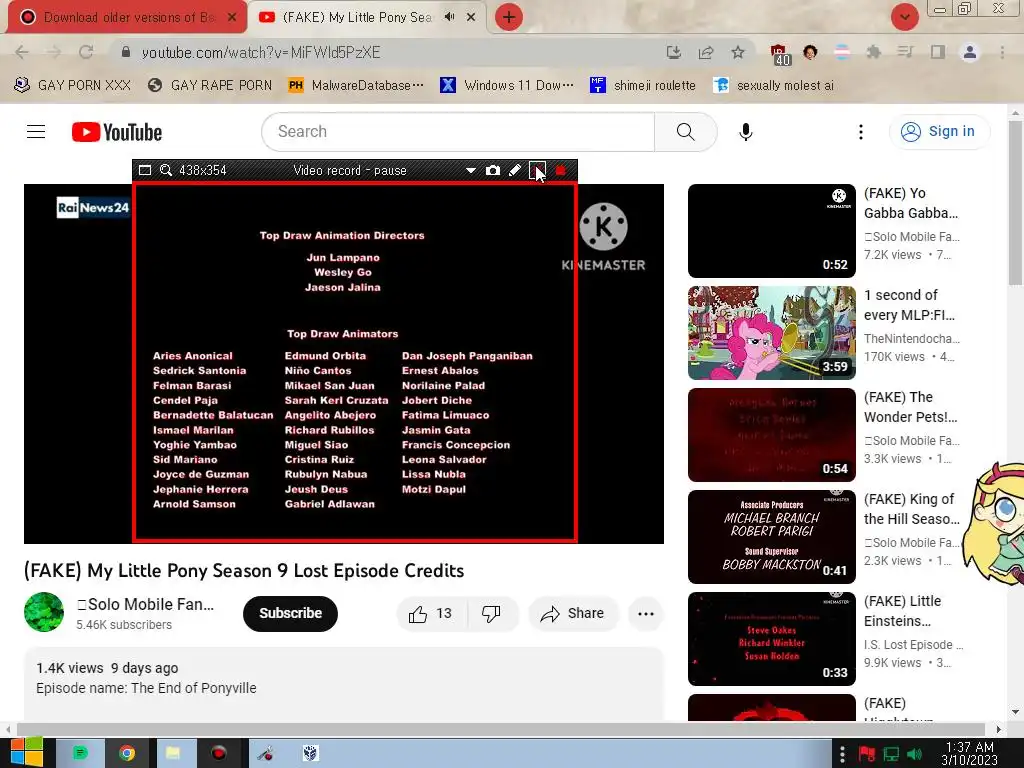The height and width of the screenshot is (768, 1024).
Task: Reload the page
Action: click(x=86, y=52)
